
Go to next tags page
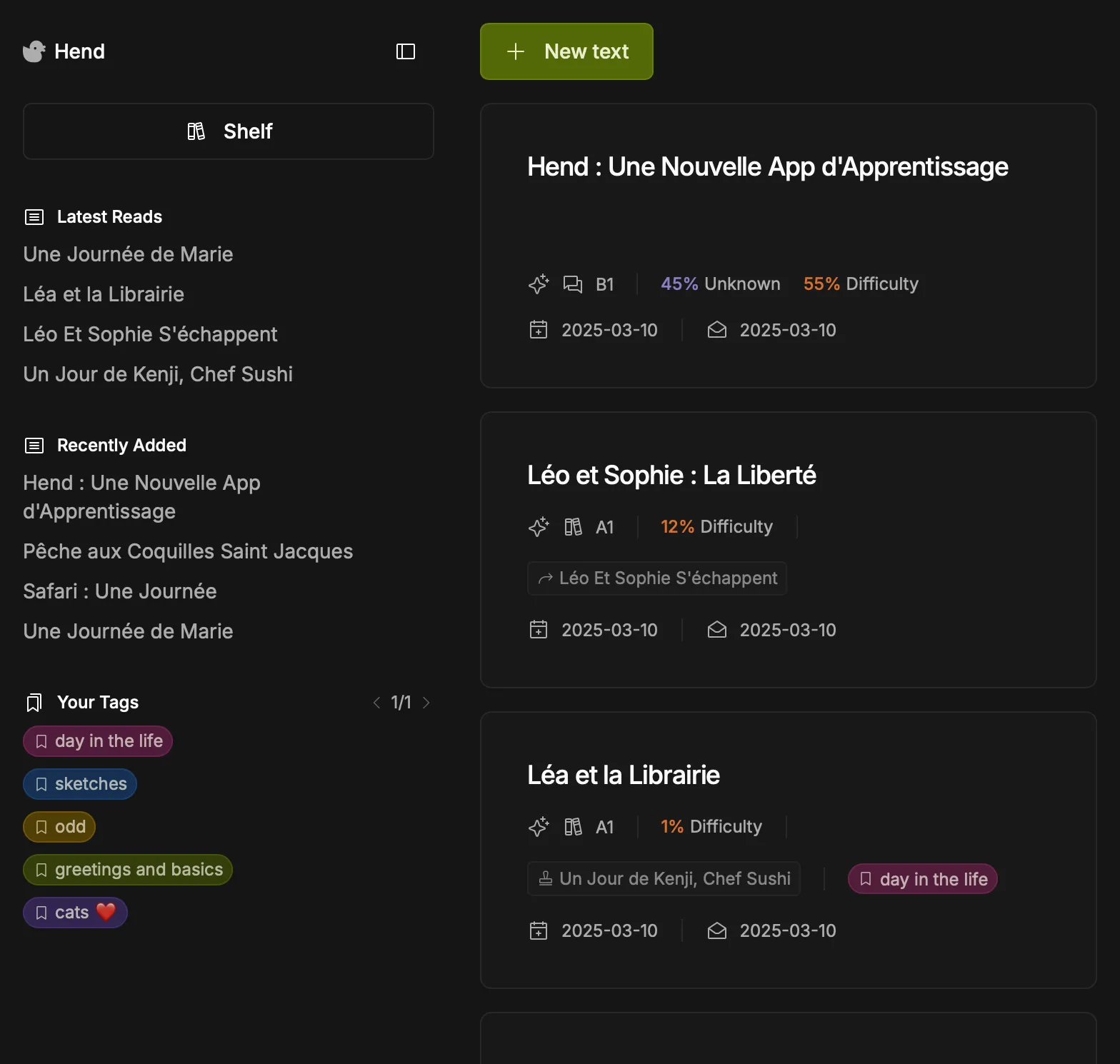point(426,703)
